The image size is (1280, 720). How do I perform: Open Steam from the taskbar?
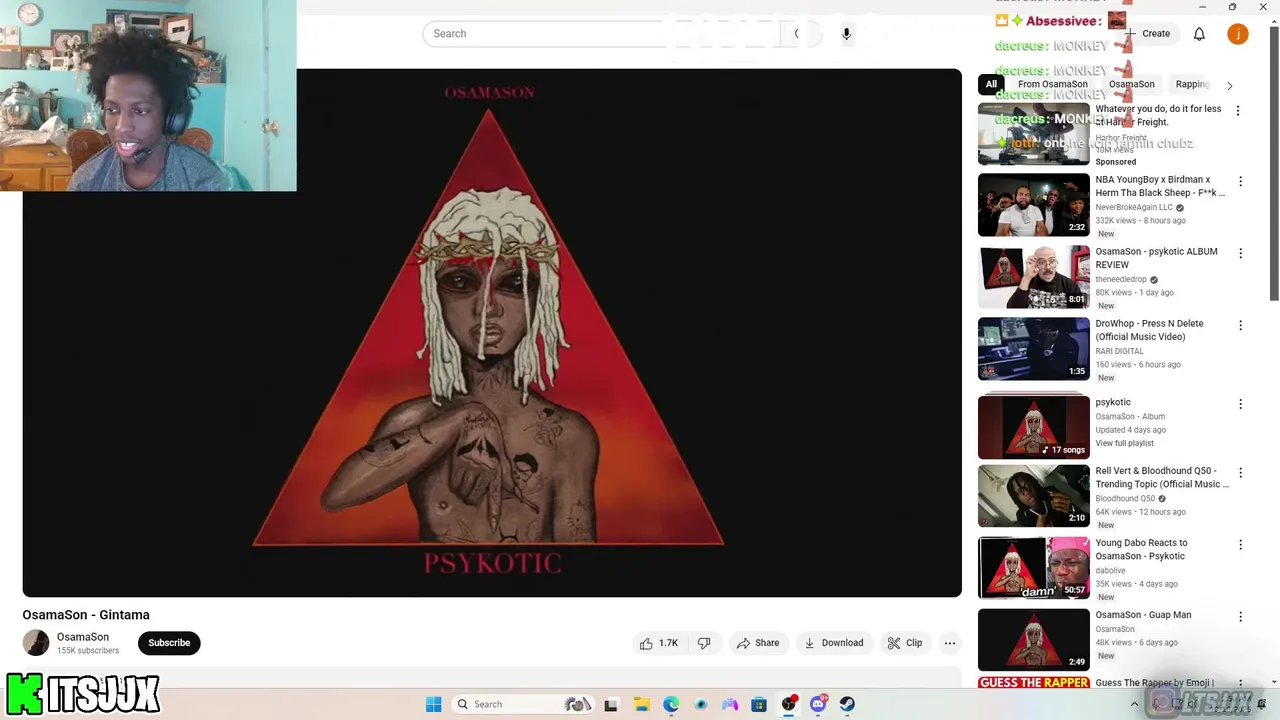(x=848, y=704)
